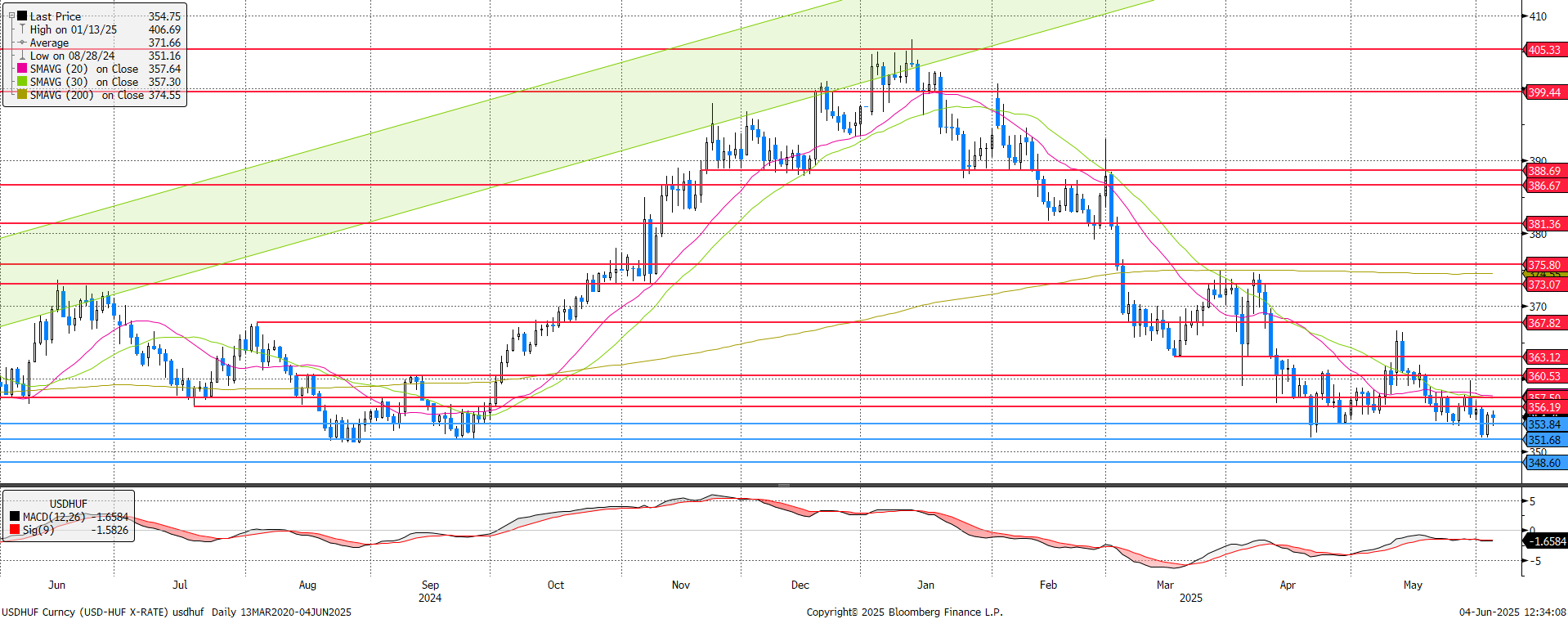
Task: Click the 363.12 price level label
Action: click(1543, 357)
